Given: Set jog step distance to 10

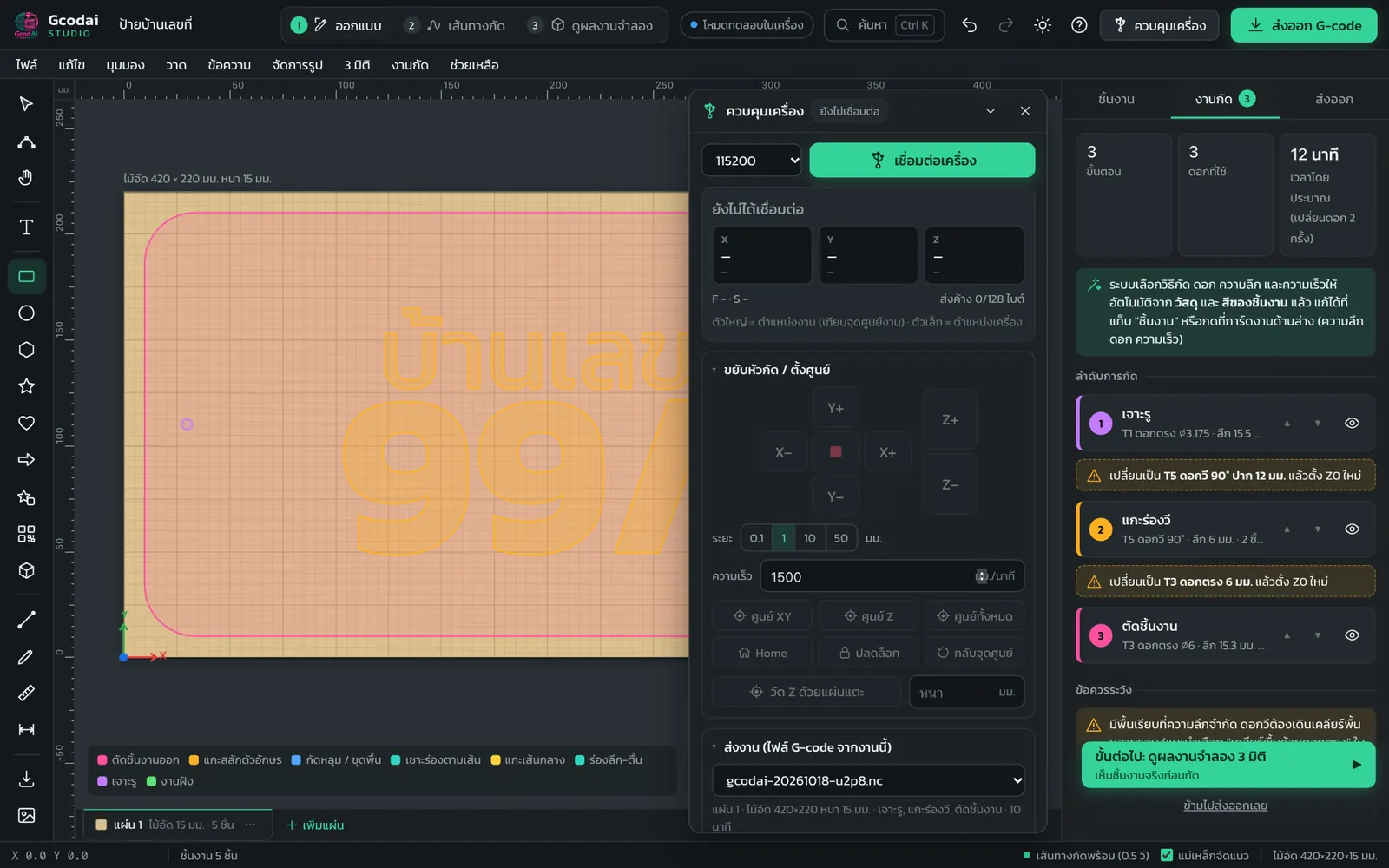Looking at the screenshot, I should (809, 538).
